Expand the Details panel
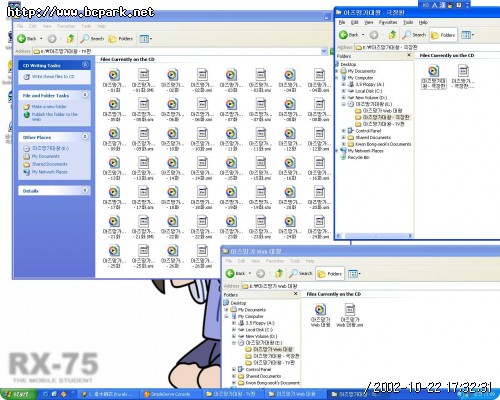 tap(85, 190)
